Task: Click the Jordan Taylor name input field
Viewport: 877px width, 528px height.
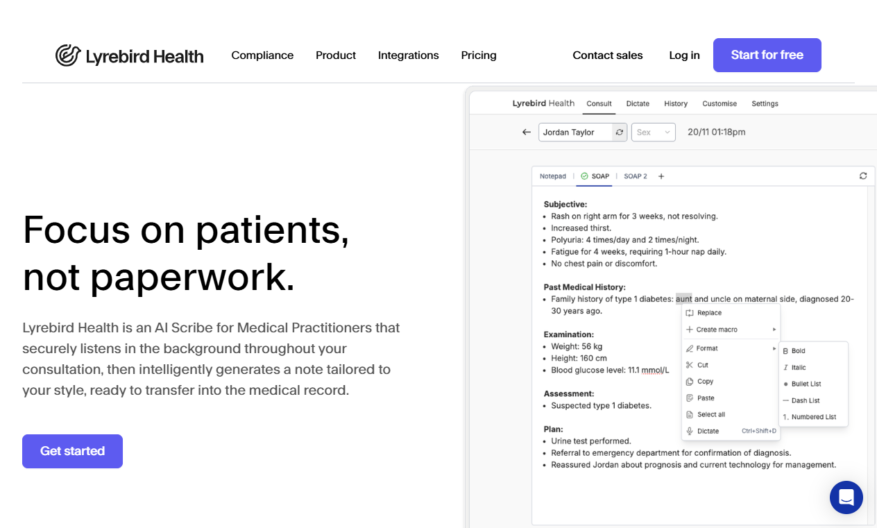Action: point(576,132)
